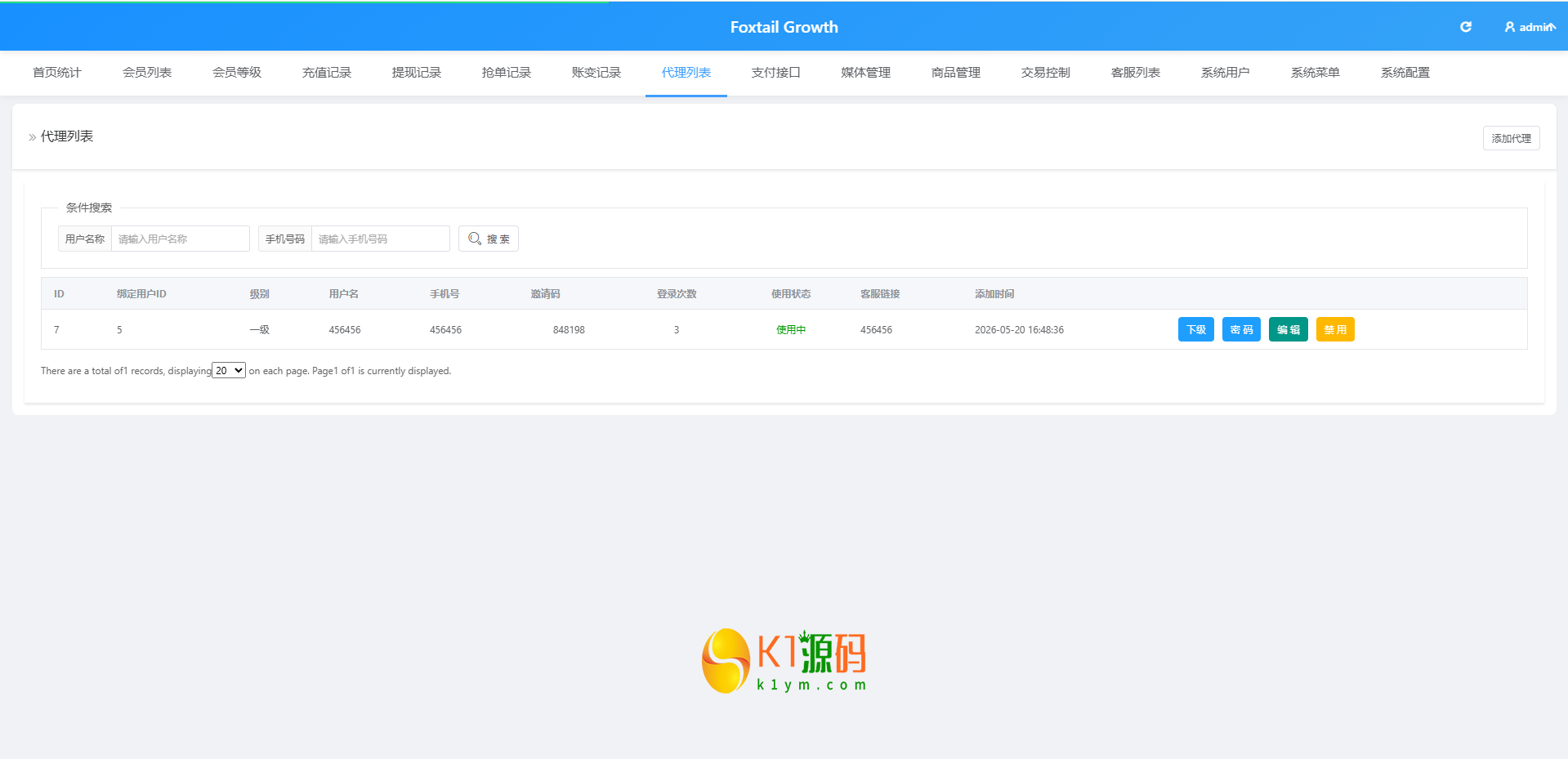Click the 客服链接 column header
1568x759 pixels.
(x=880, y=294)
